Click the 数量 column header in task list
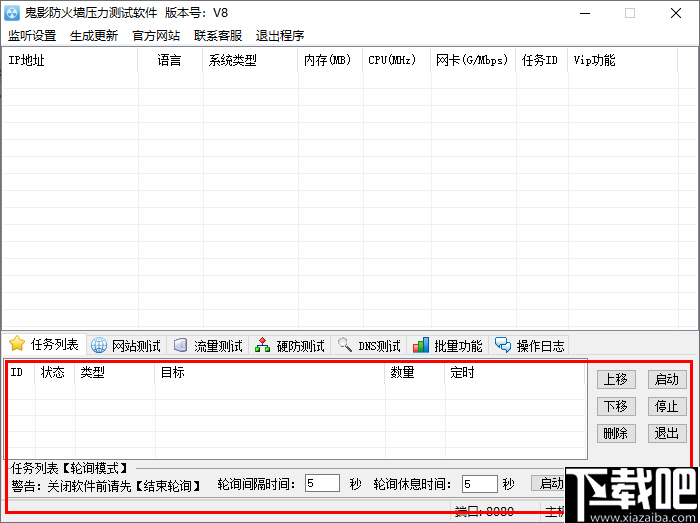The width and height of the screenshot is (700, 523). click(x=415, y=373)
